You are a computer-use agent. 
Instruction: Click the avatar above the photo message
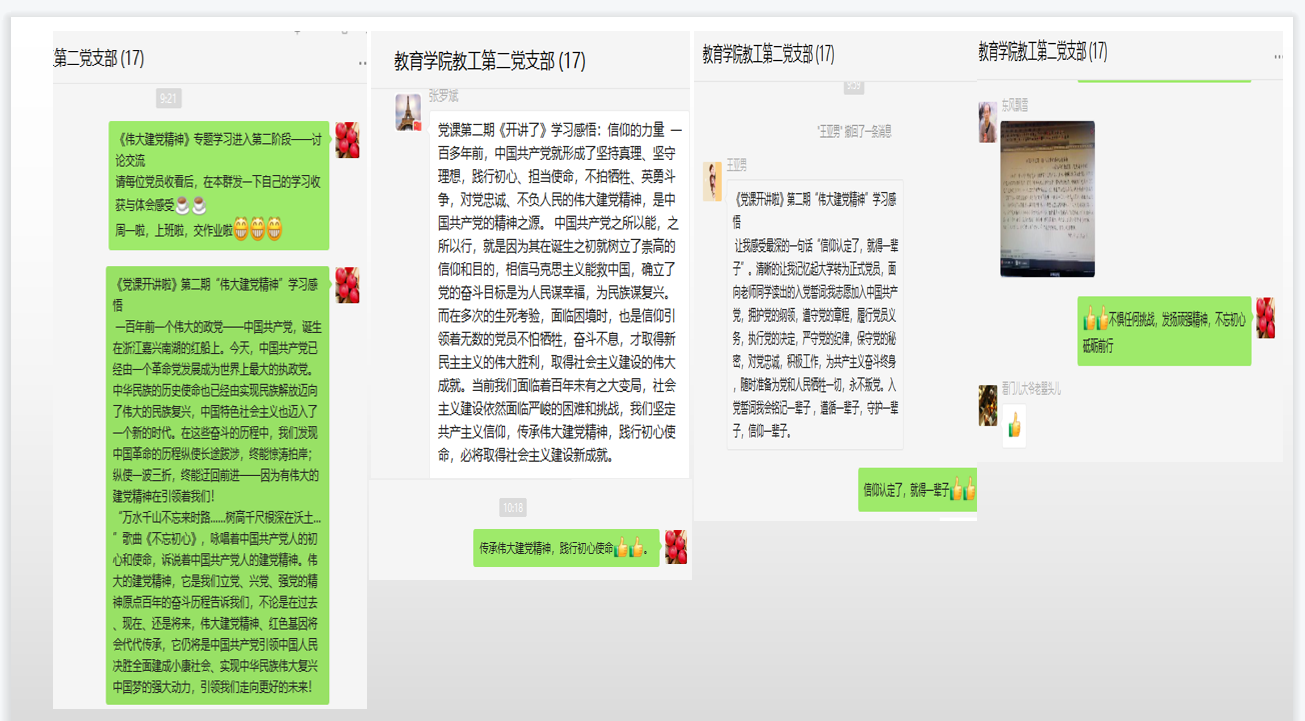(987, 122)
